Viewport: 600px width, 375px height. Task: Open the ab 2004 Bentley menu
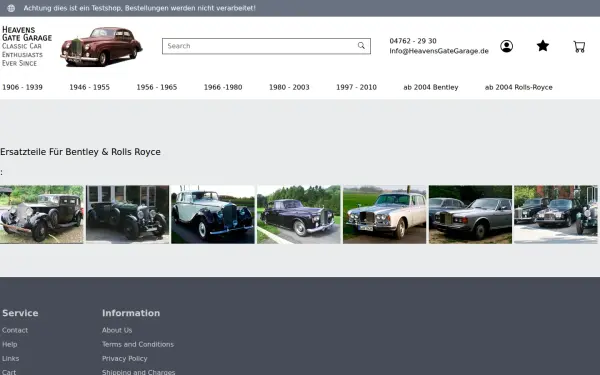point(431,87)
